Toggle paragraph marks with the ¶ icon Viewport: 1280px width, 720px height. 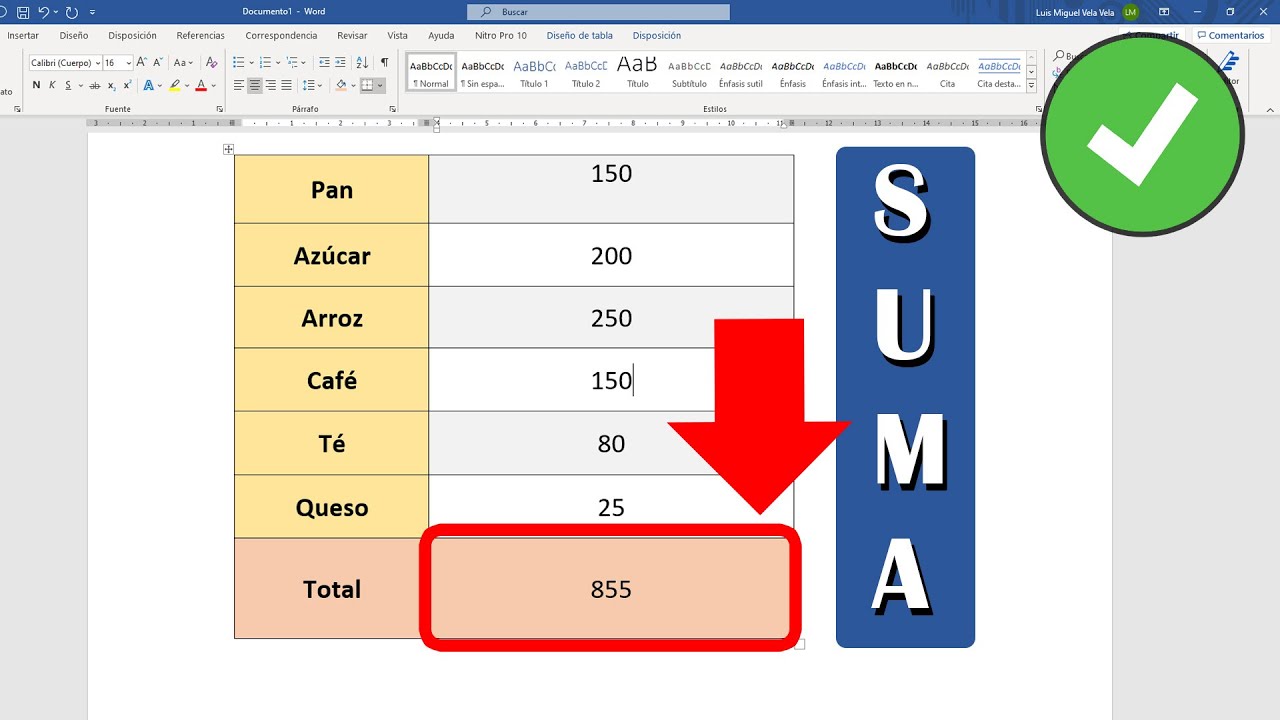tap(385, 62)
